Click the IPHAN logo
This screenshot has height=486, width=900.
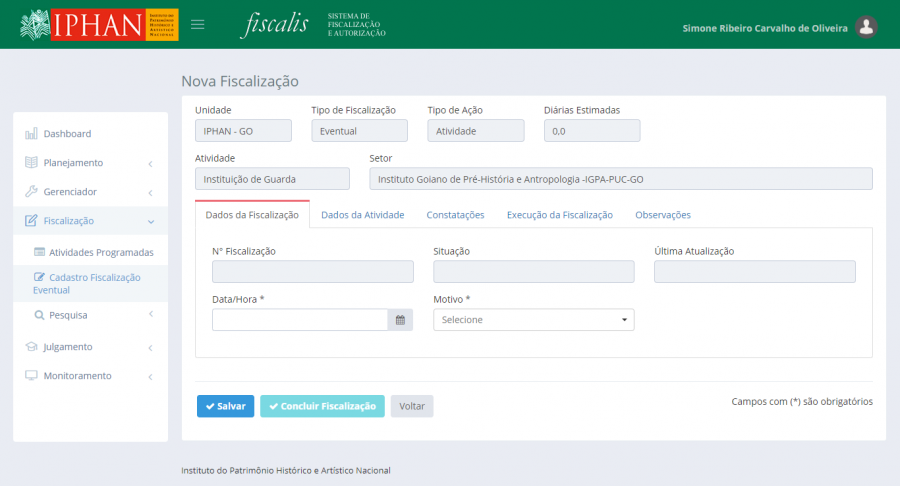(99, 25)
